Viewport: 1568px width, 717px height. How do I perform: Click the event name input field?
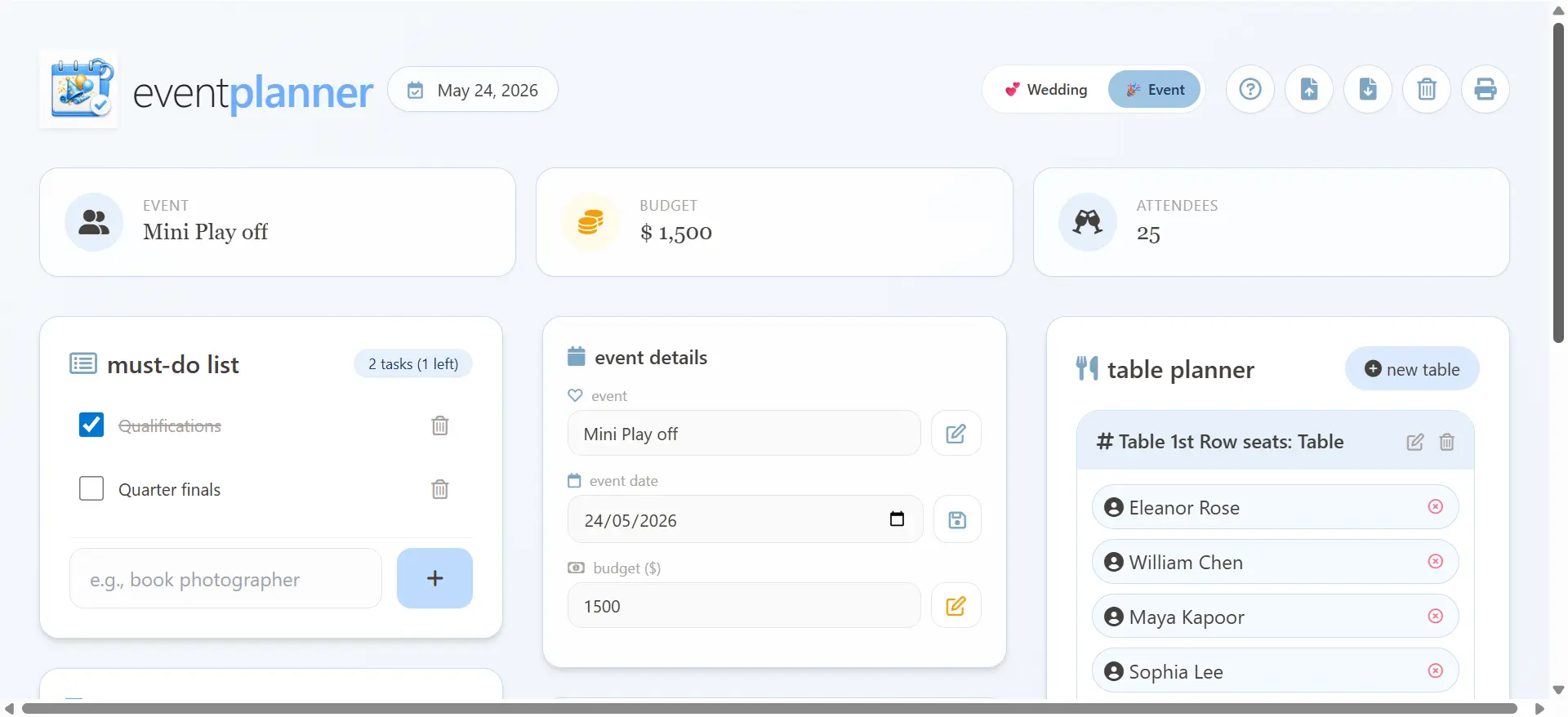pos(744,433)
